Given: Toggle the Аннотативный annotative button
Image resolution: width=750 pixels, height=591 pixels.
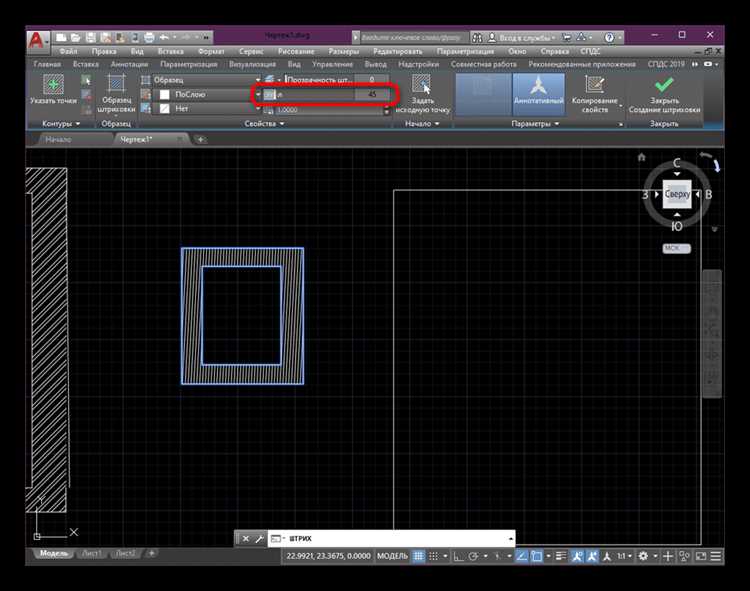Looking at the screenshot, I should [539, 94].
